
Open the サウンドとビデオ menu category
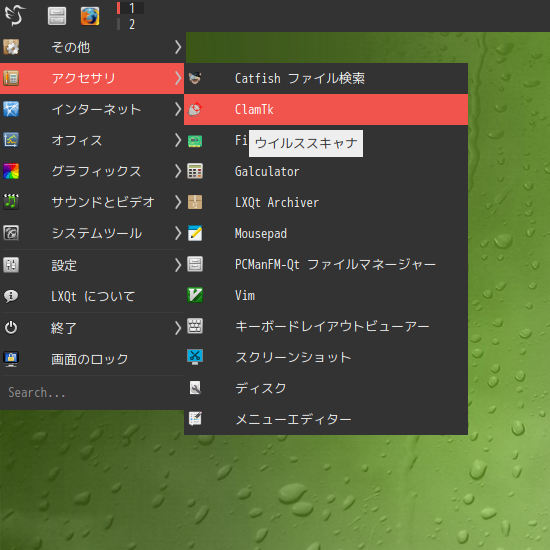pyautogui.click(x=92, y=202)
